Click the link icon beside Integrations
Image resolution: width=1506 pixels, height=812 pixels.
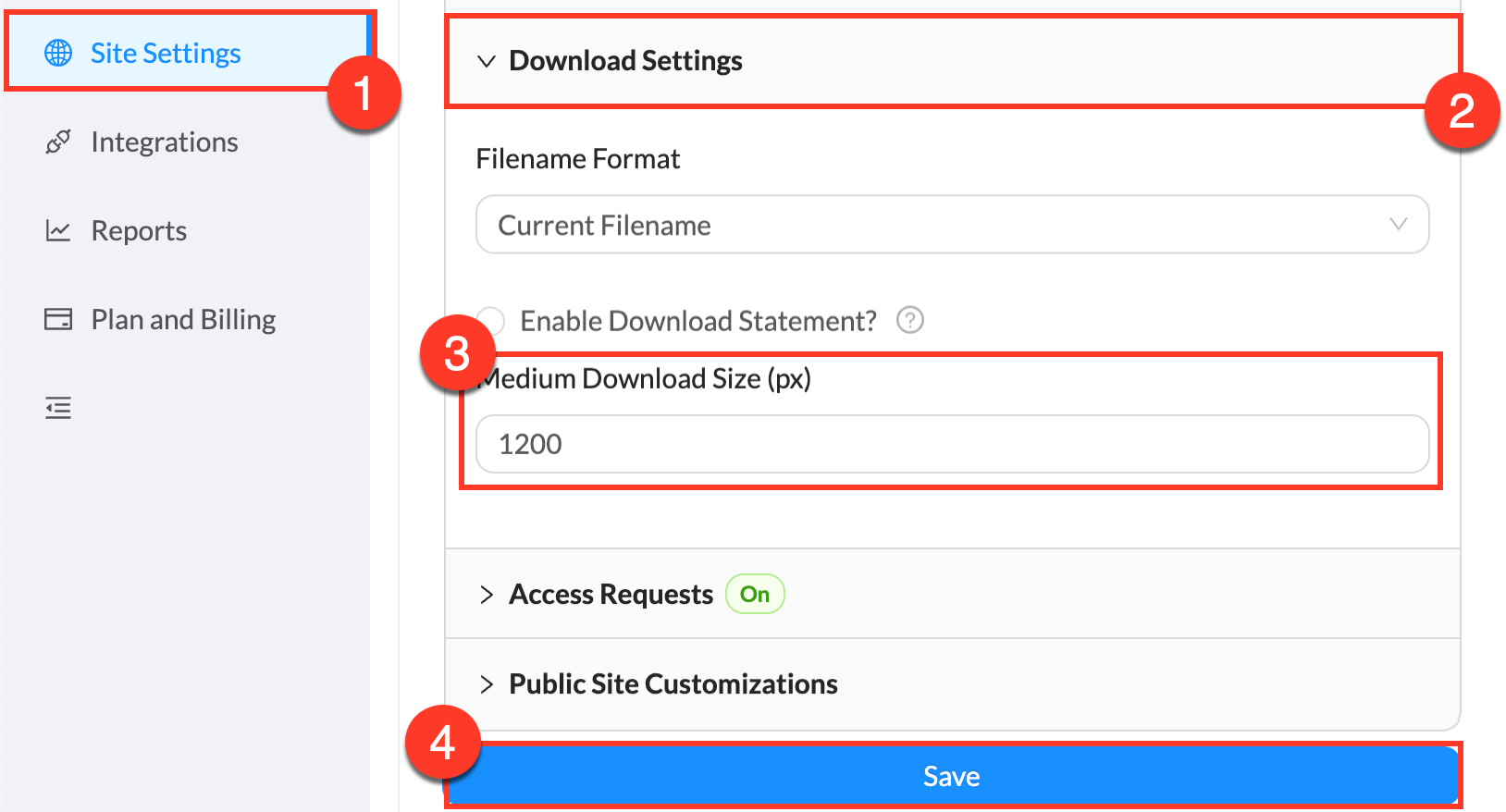pos(58,141)
